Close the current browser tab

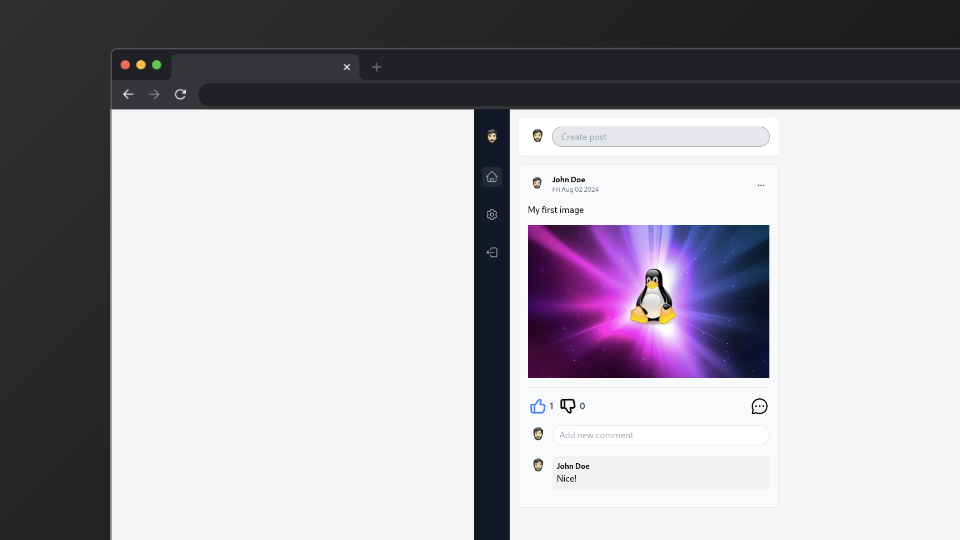coord(347,67)
